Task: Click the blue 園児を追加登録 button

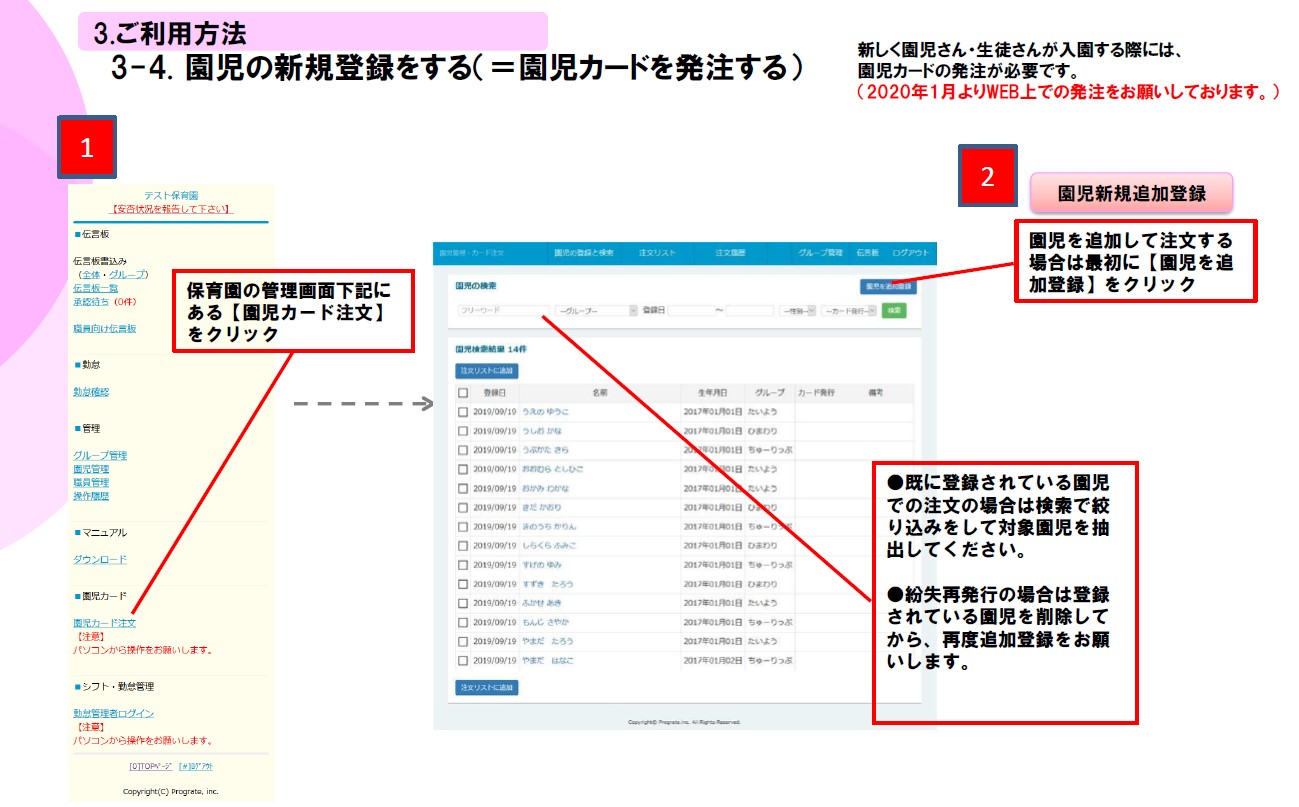Action: click(x=888, y=286)
